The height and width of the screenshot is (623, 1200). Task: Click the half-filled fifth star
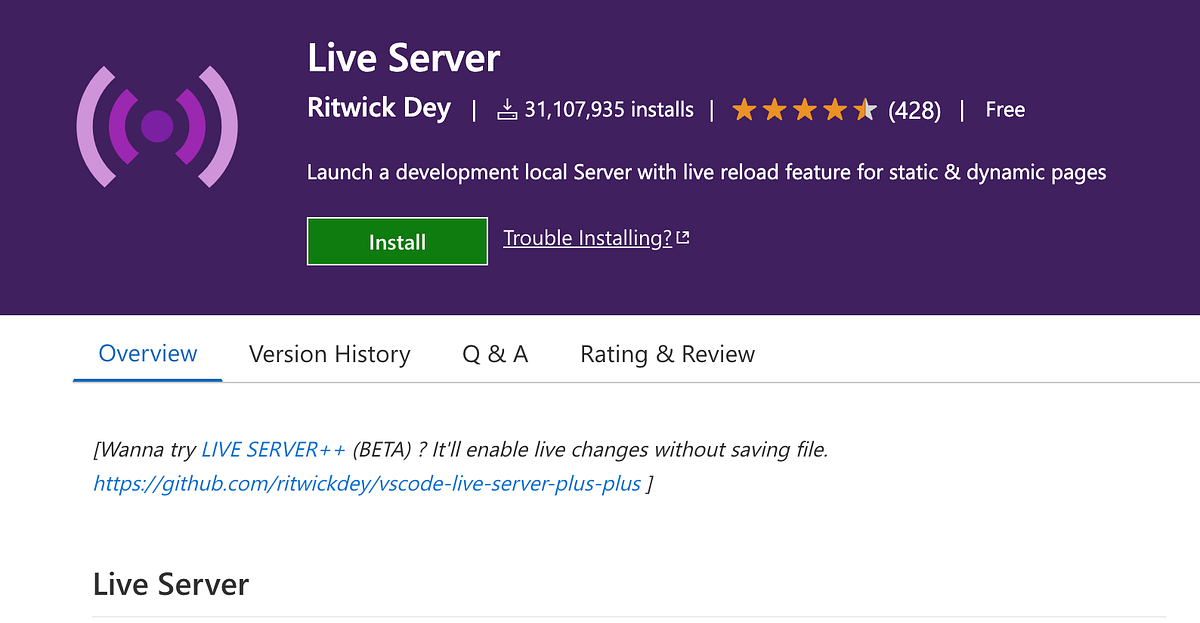(x=864, y=109)
